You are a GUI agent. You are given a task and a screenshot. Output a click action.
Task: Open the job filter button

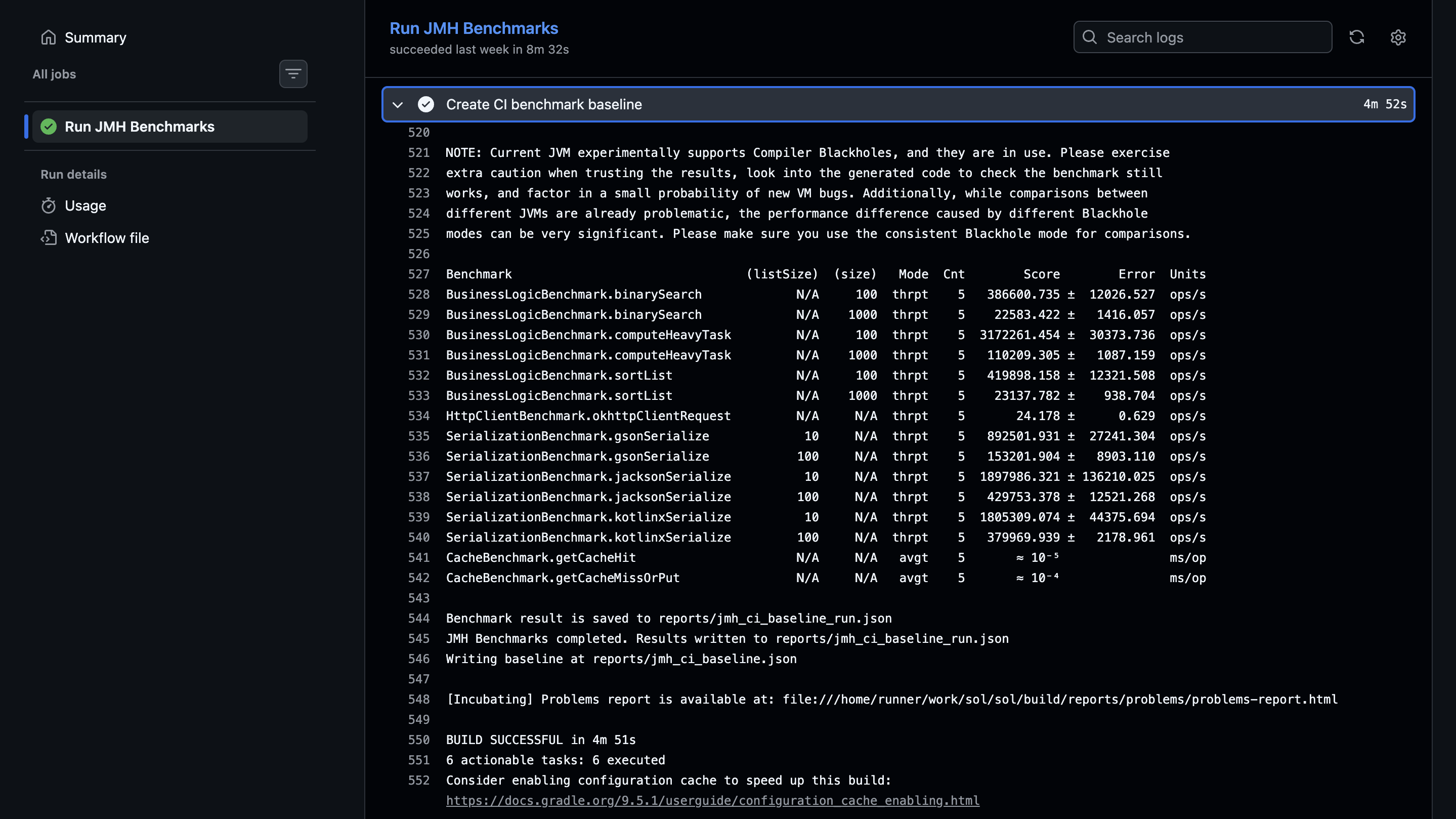[x=293, y=74]
